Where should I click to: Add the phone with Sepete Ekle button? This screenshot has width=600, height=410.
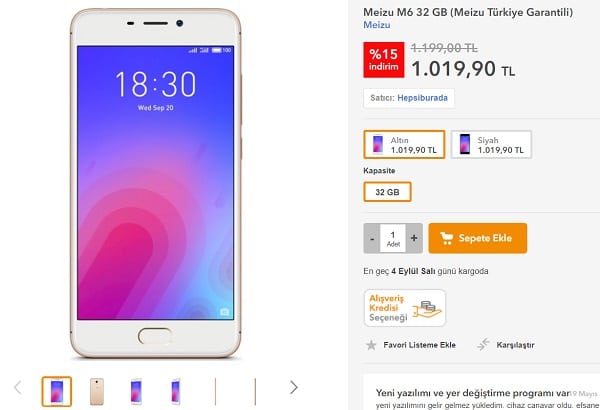(478, 238)
